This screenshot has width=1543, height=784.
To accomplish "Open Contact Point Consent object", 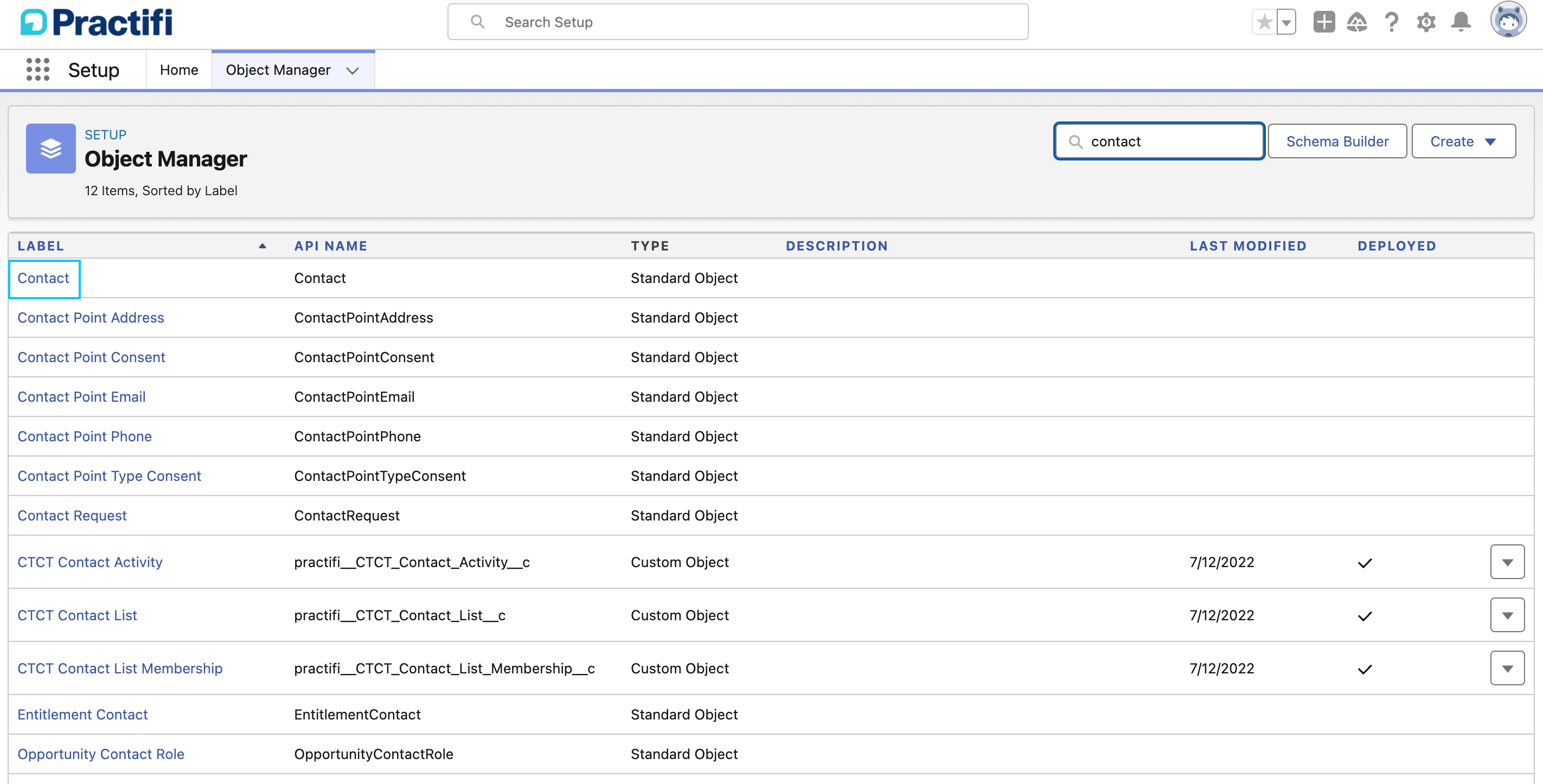I will click(x=91, y=357).
